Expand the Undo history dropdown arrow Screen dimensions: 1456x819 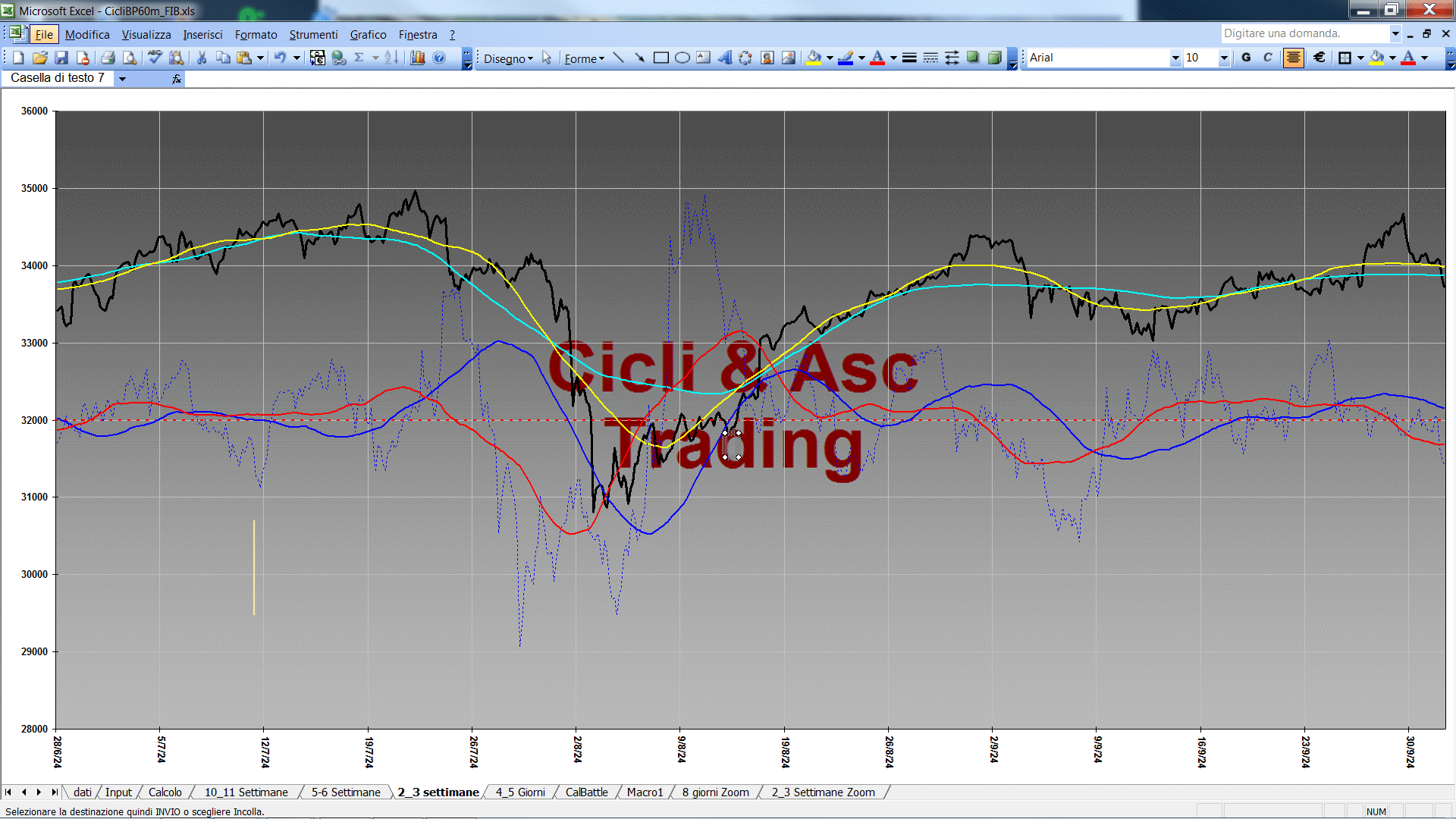tap(297, 58)
